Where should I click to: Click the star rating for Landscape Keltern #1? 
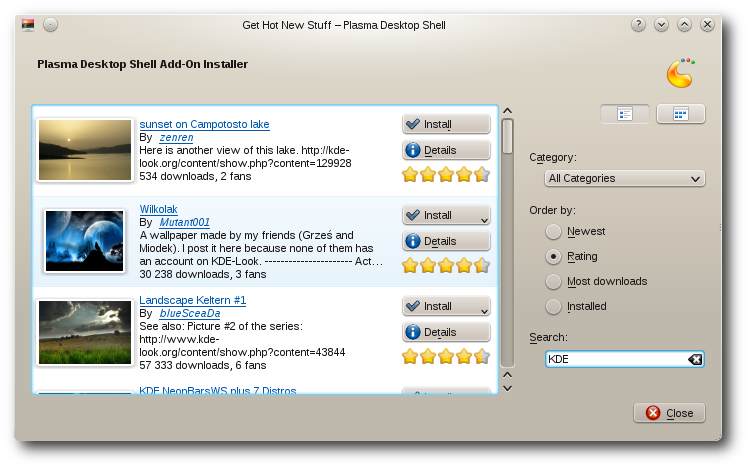point(445,356)
